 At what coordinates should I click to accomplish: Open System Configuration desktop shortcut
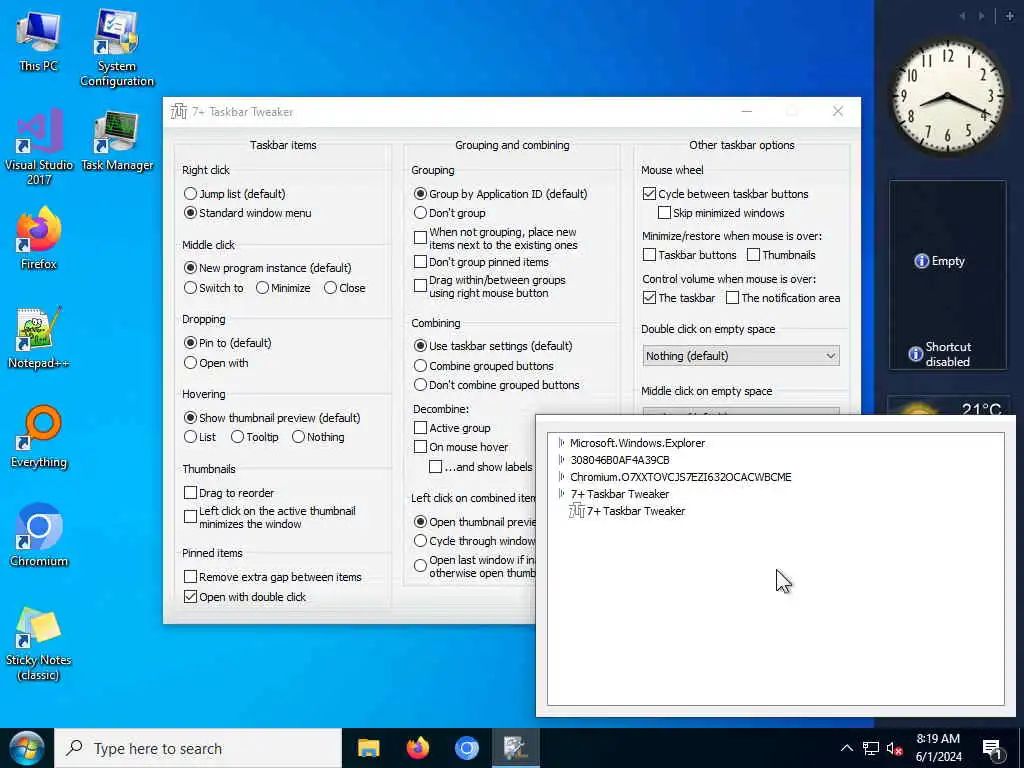(x=117, y=47)
